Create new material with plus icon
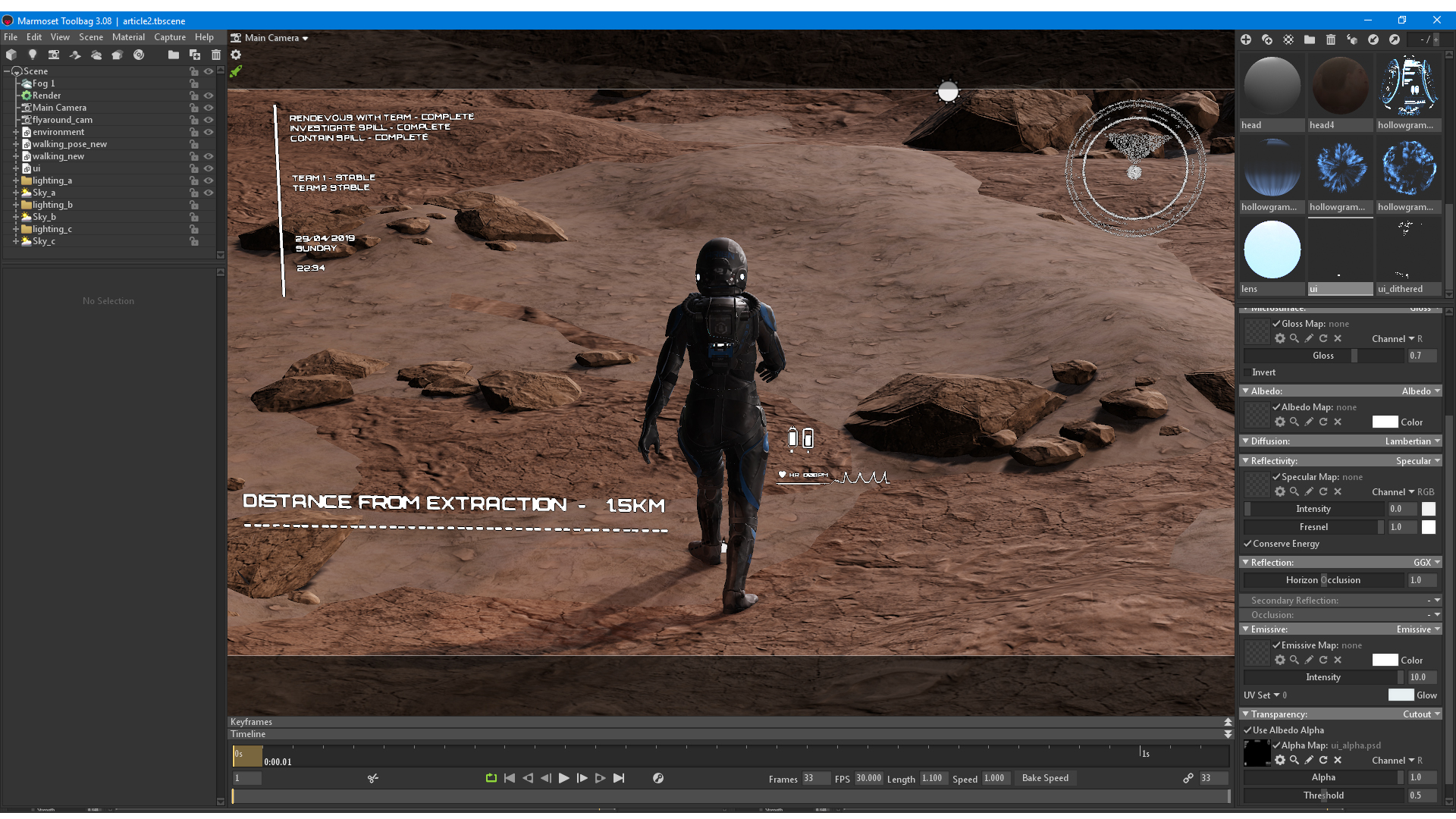This screenshot has width=1456, height=819. pos(1246,39)
